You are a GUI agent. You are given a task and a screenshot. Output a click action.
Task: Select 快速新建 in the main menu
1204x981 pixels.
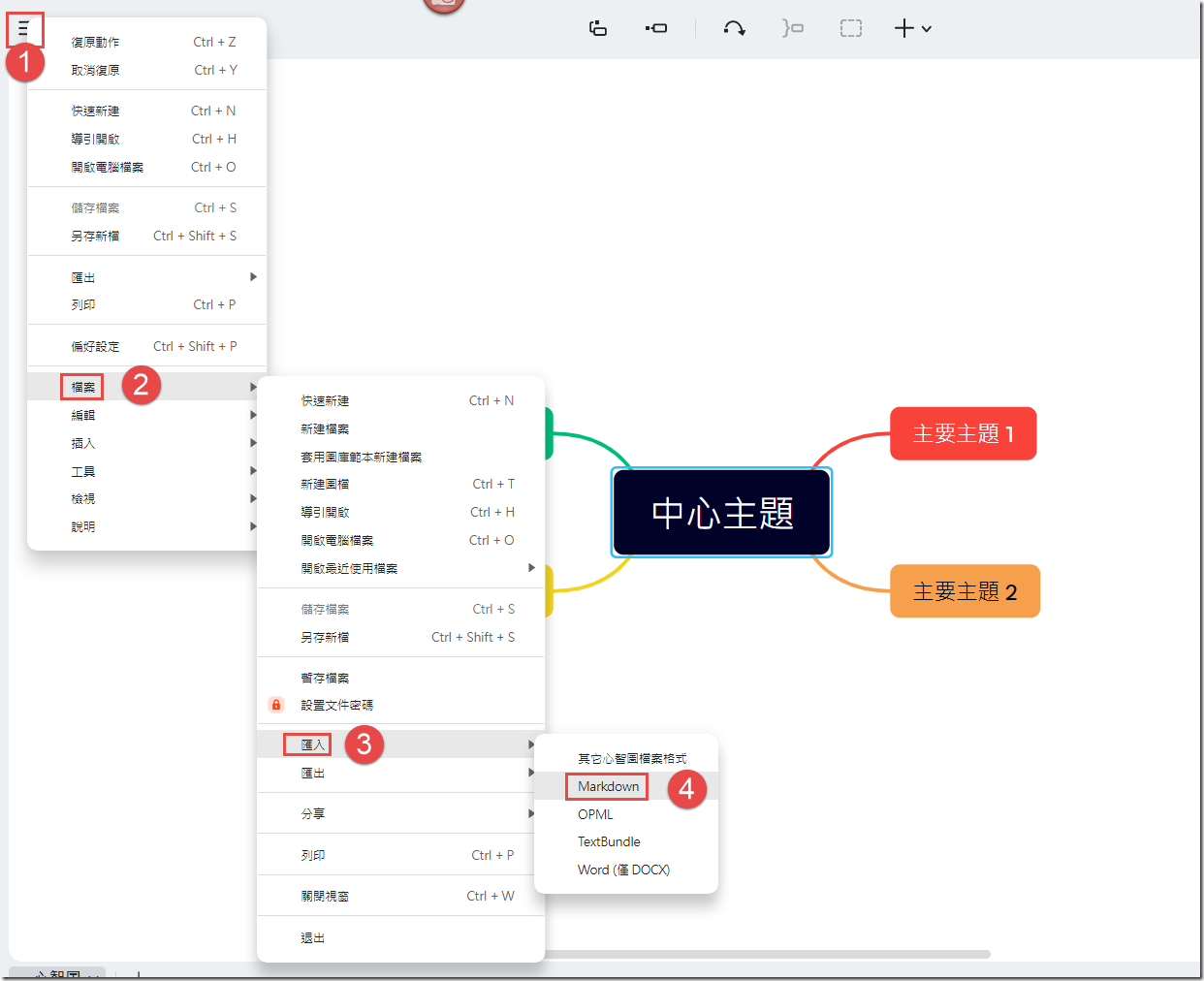[x=146, y=111]
